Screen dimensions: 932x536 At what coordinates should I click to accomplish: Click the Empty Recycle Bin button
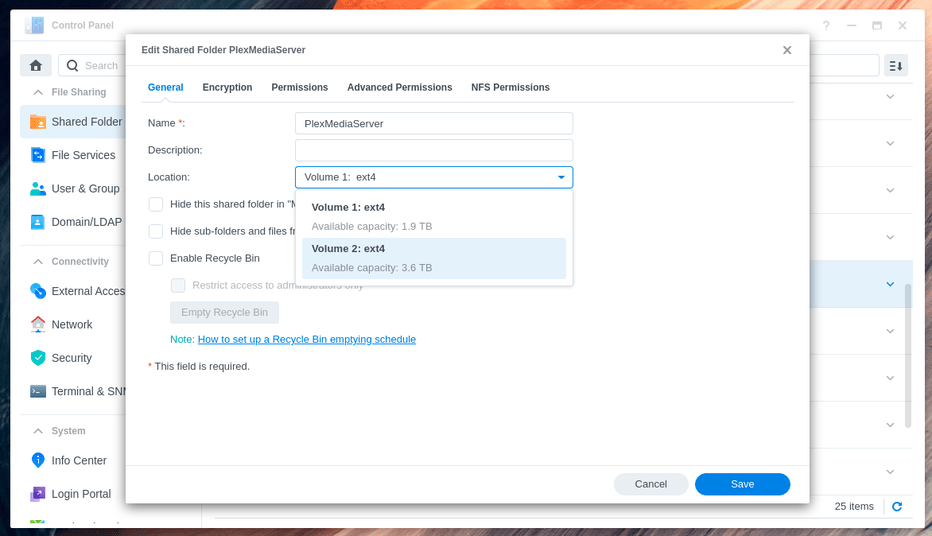tap(225, 313)
